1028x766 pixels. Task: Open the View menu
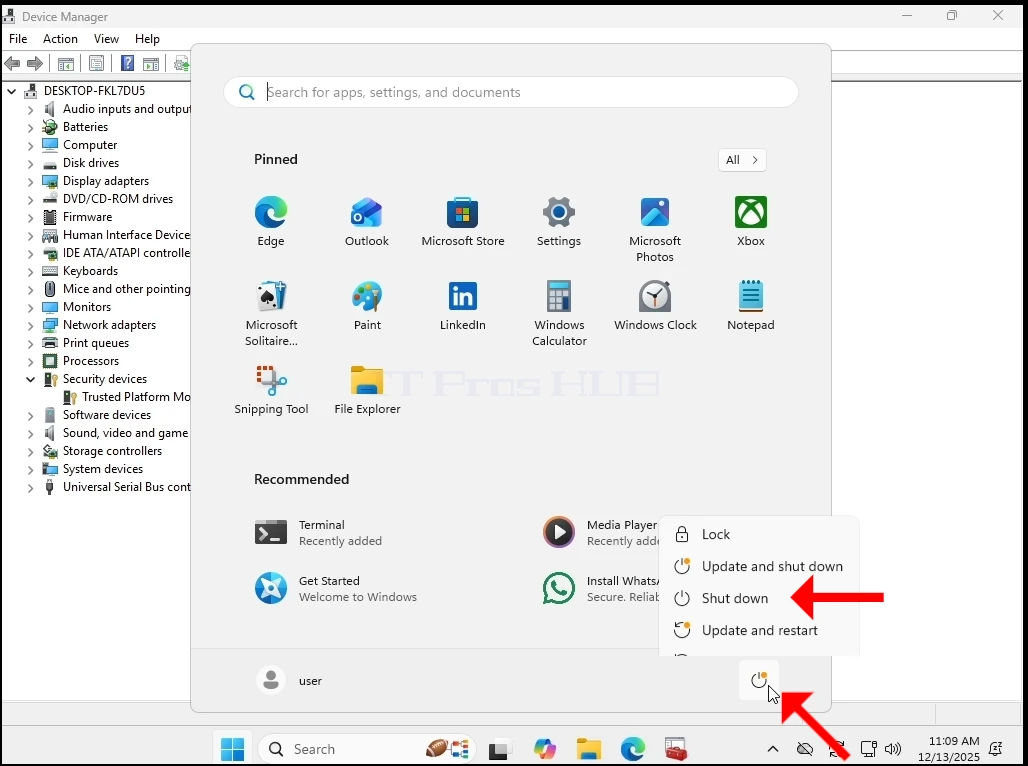106,39
